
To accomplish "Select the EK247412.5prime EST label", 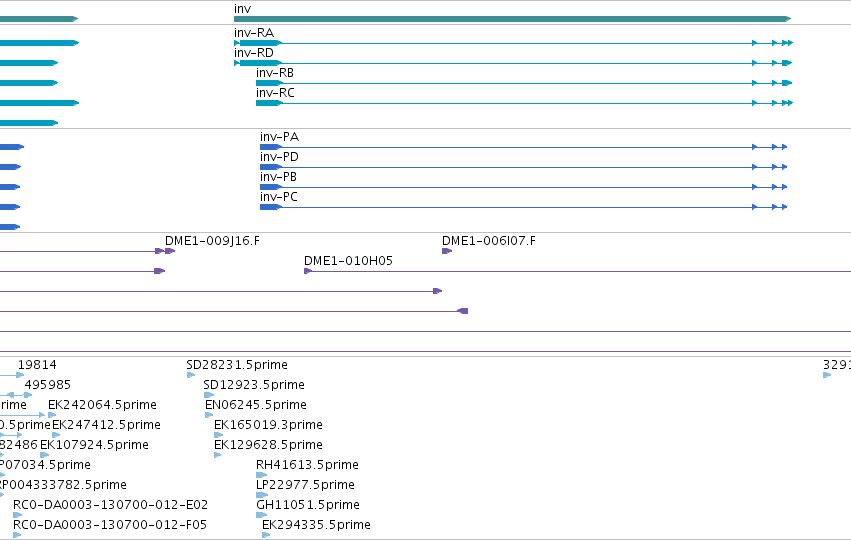I will tap(106, 425).
